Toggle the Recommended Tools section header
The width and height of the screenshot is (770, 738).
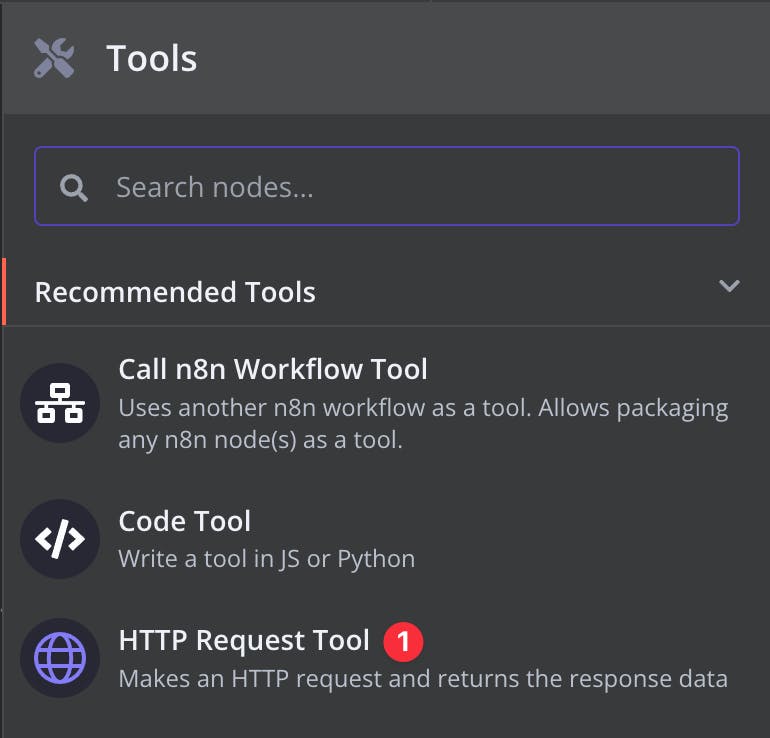[x=175, y=292]
